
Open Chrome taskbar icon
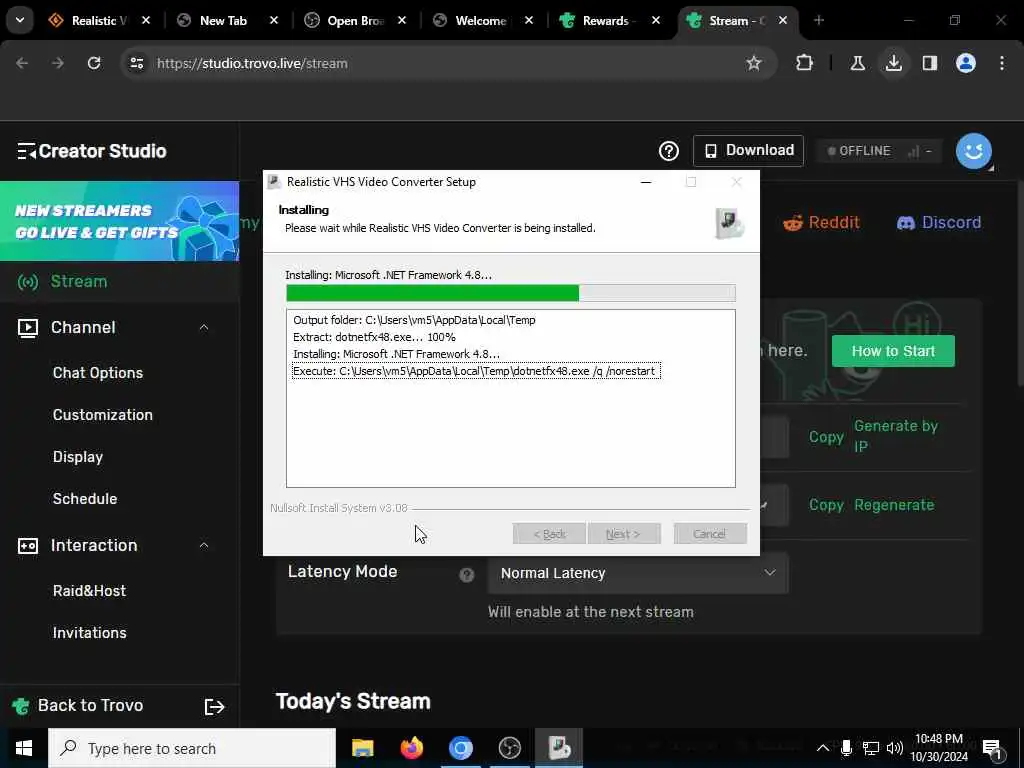[460, 748]
